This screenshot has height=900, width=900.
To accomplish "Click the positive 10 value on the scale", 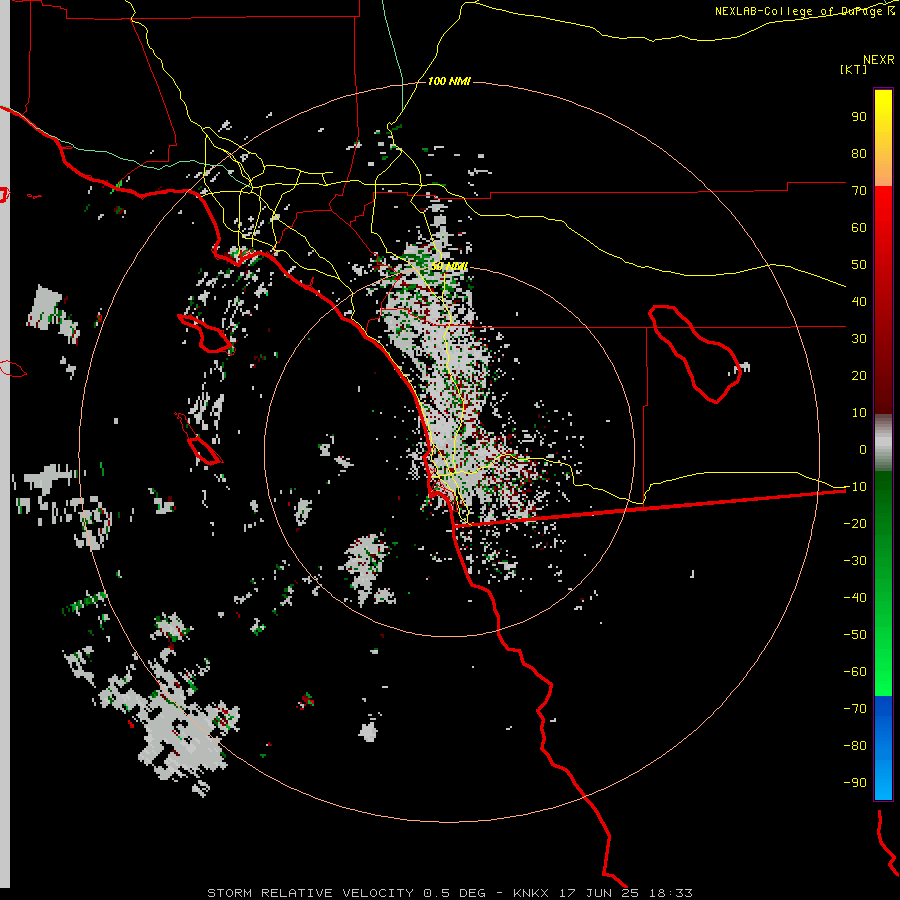I will tap(859, 413).
